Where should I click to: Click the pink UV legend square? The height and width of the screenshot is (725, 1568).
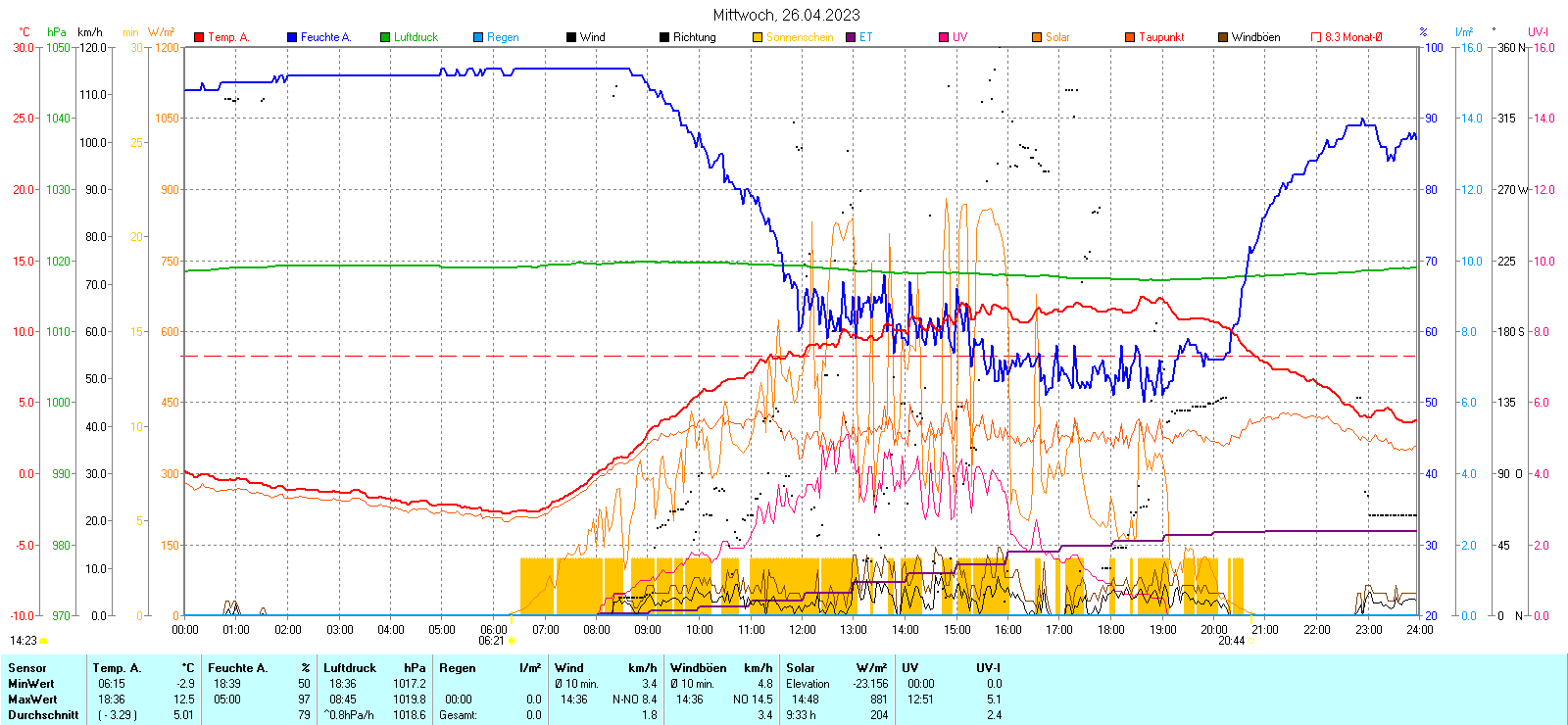[x=944, y=37]
